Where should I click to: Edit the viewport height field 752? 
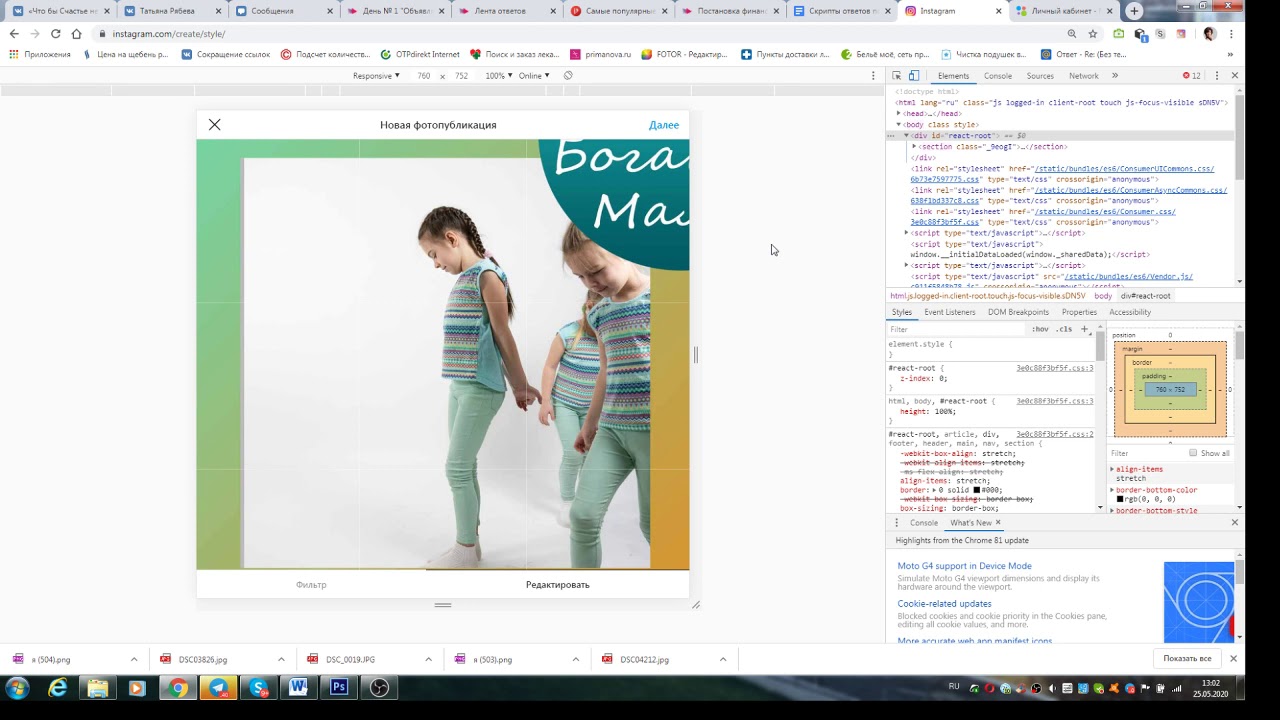pyautogui.click(x=461, y=76)
